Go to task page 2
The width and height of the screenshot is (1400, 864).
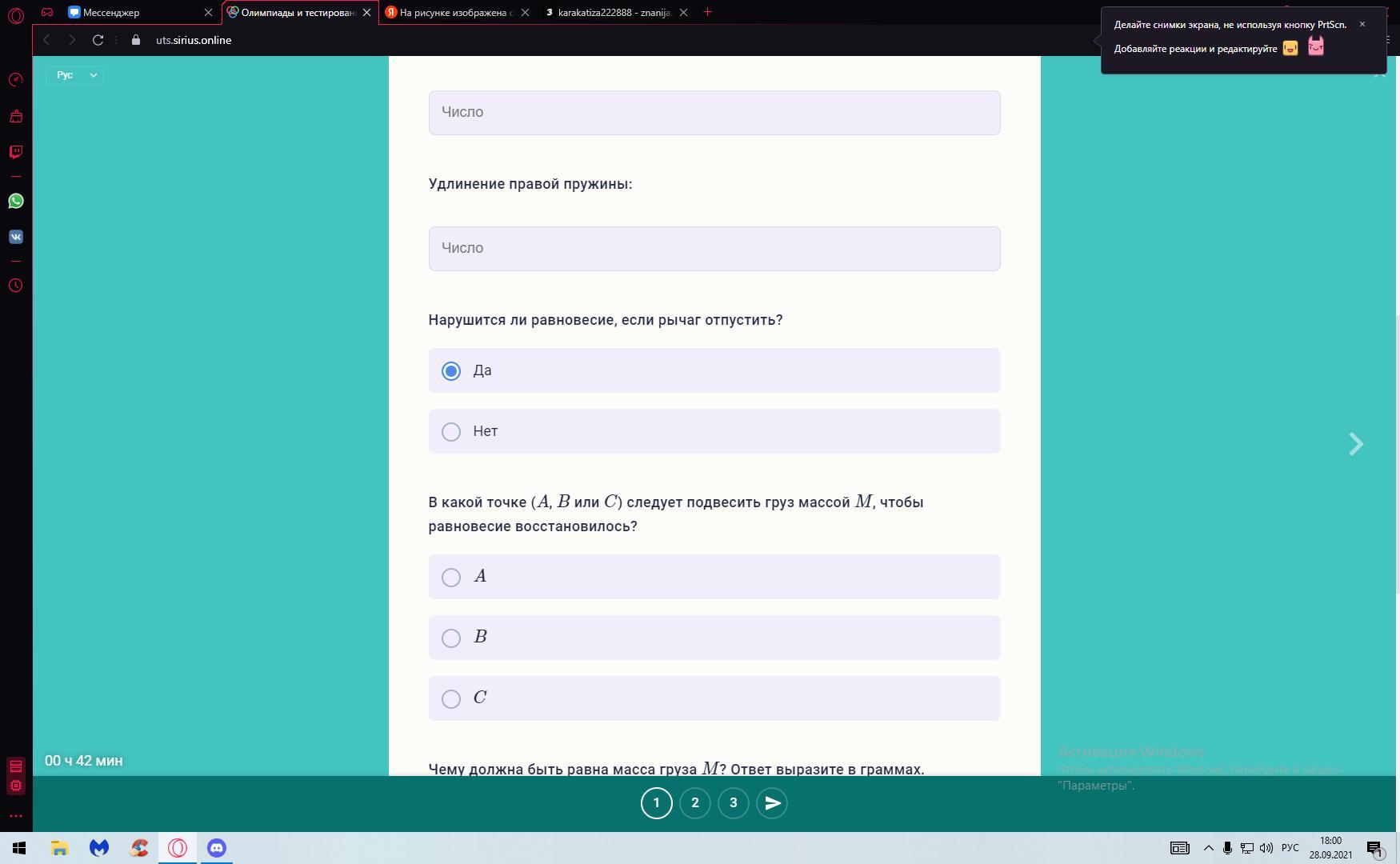(x=695, y=803)
